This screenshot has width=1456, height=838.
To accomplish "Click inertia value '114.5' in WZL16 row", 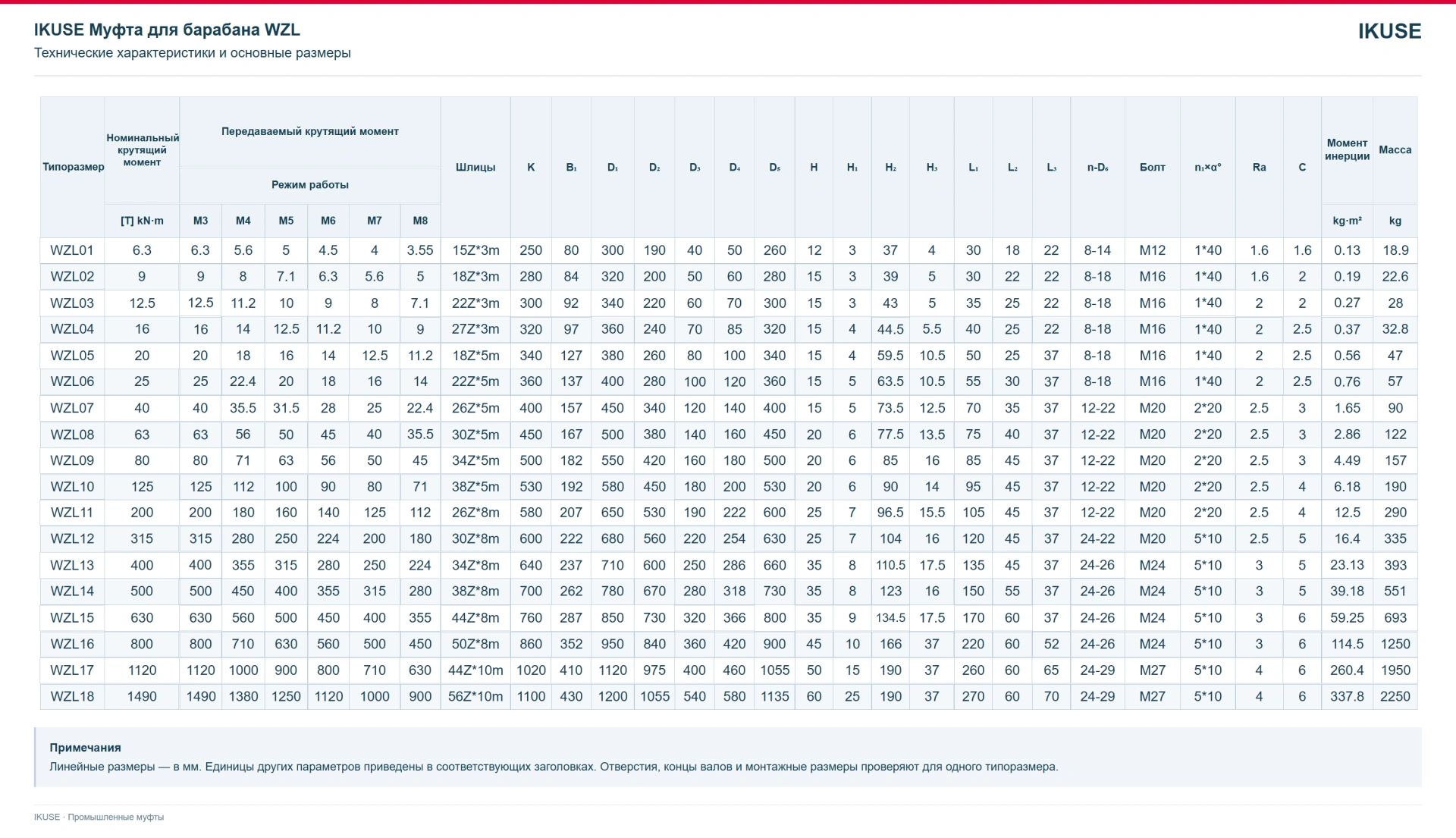I will [1347, 644].
